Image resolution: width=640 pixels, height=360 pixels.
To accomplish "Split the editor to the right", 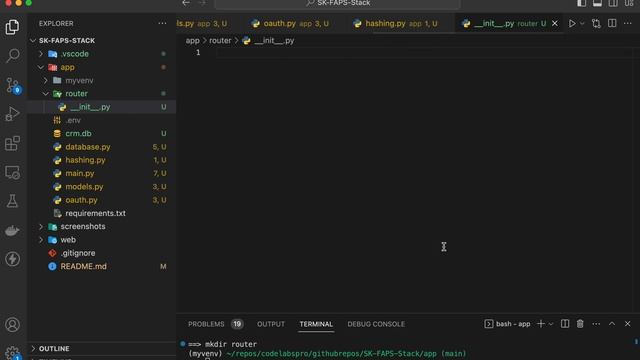I will click(612, 23).
